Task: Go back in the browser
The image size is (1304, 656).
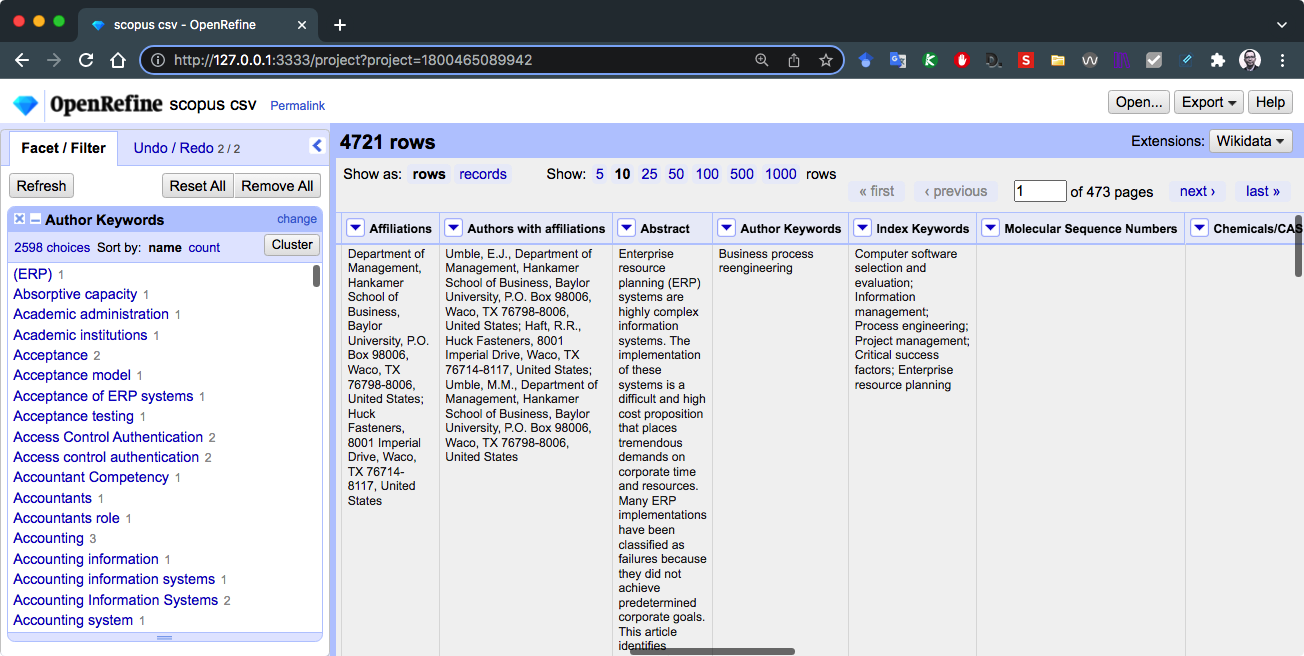Action: click(22, 60)
